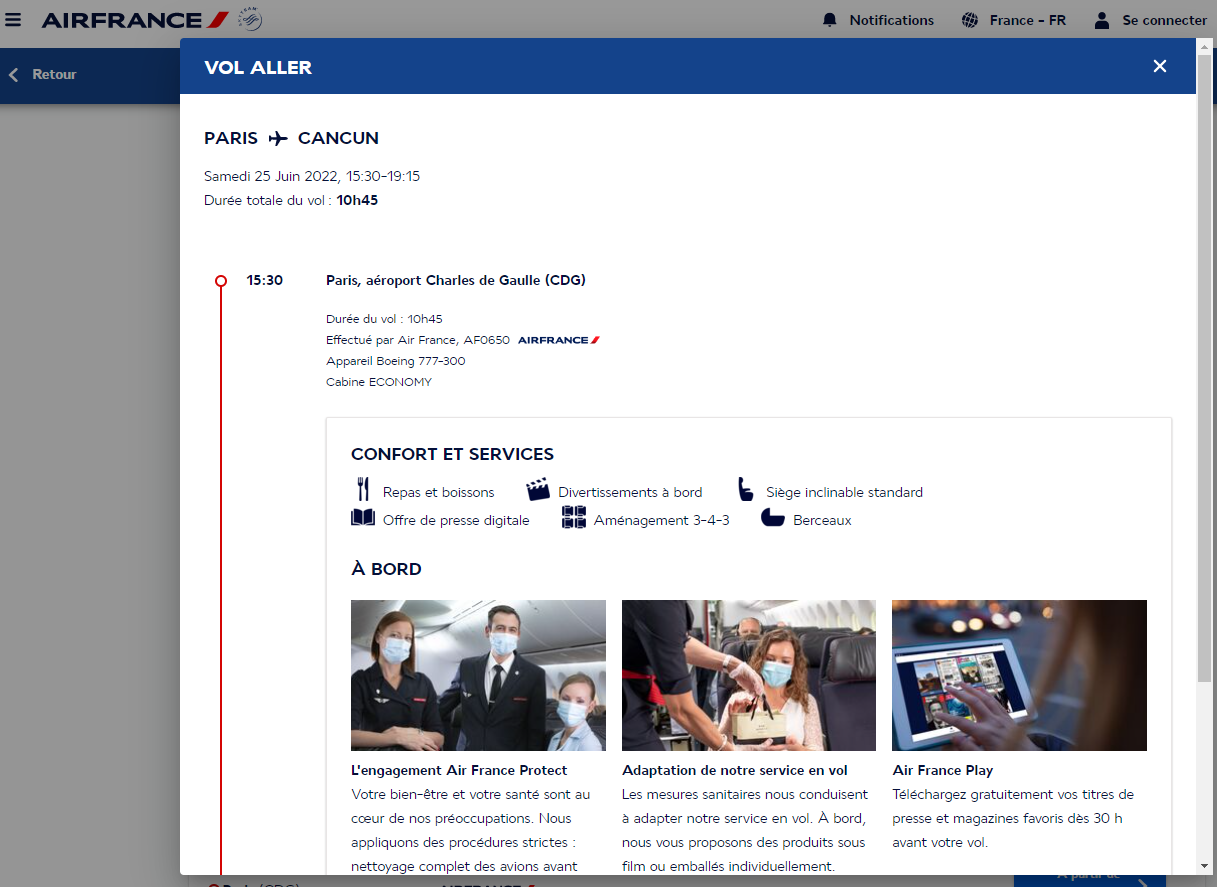Click Paris, aéroport Charles de Gaulle (CDG)
The height and width of the screenshot is (887, 1217).
tap(456, 281)
